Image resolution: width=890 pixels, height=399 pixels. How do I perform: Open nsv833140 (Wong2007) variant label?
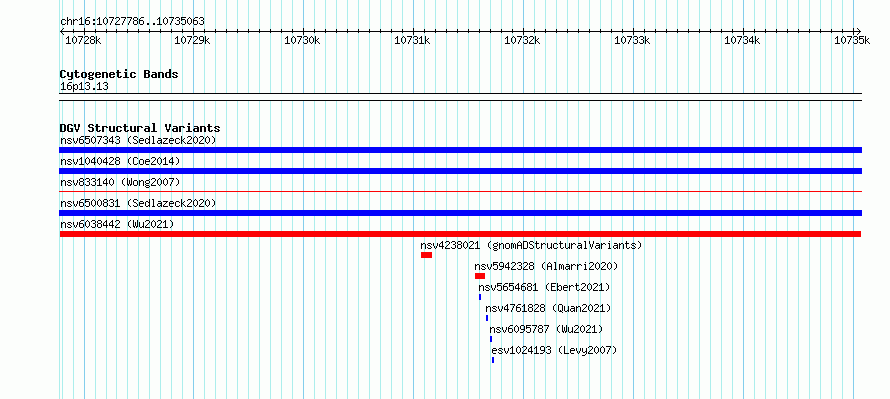point(120,182)
